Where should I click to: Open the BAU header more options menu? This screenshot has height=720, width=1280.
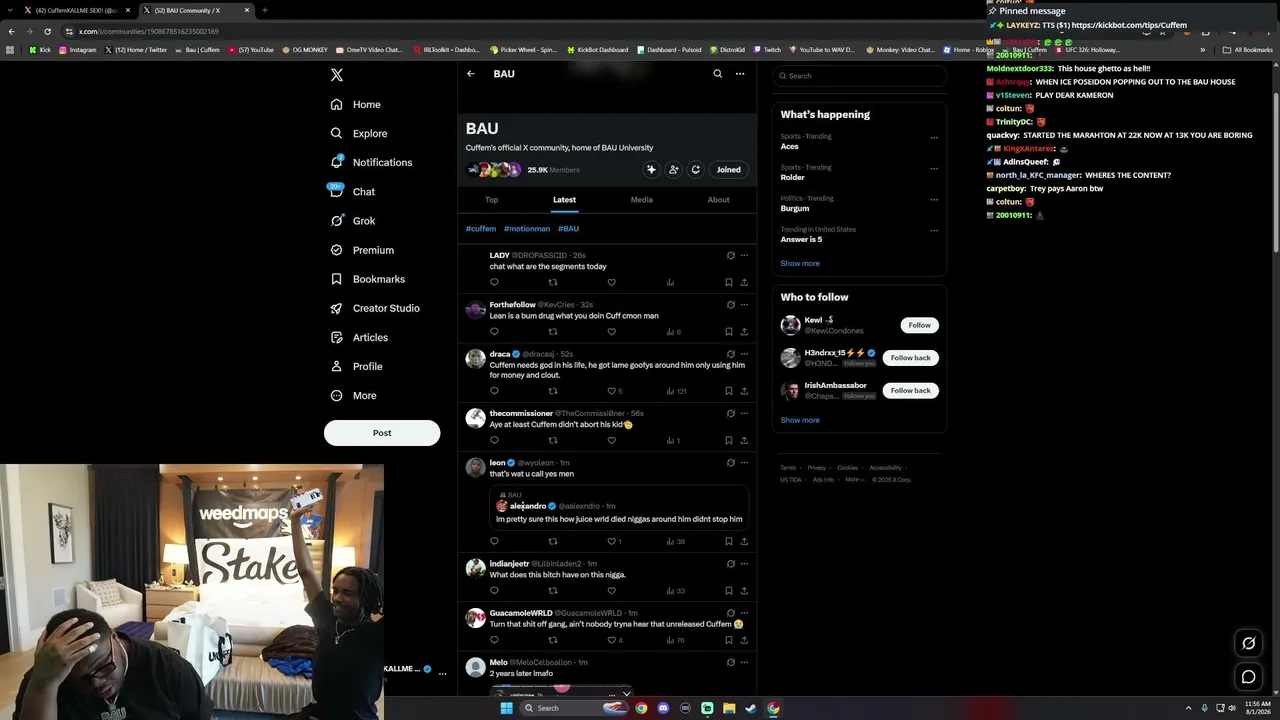[x=740, y=74]
